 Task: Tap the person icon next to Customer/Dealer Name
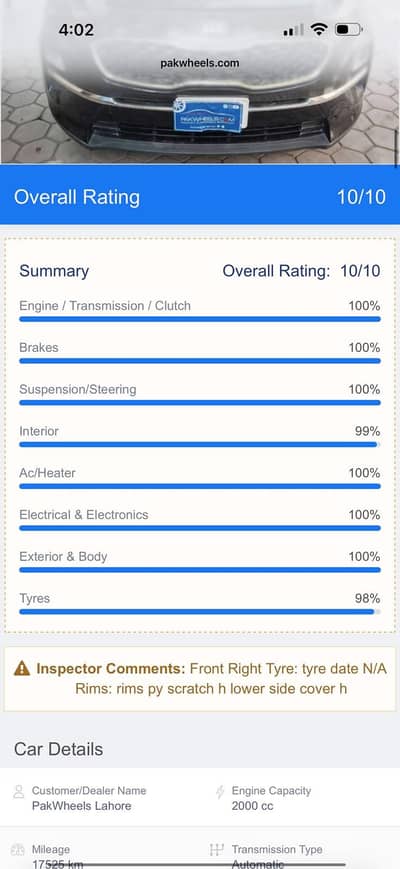[19, 791]
